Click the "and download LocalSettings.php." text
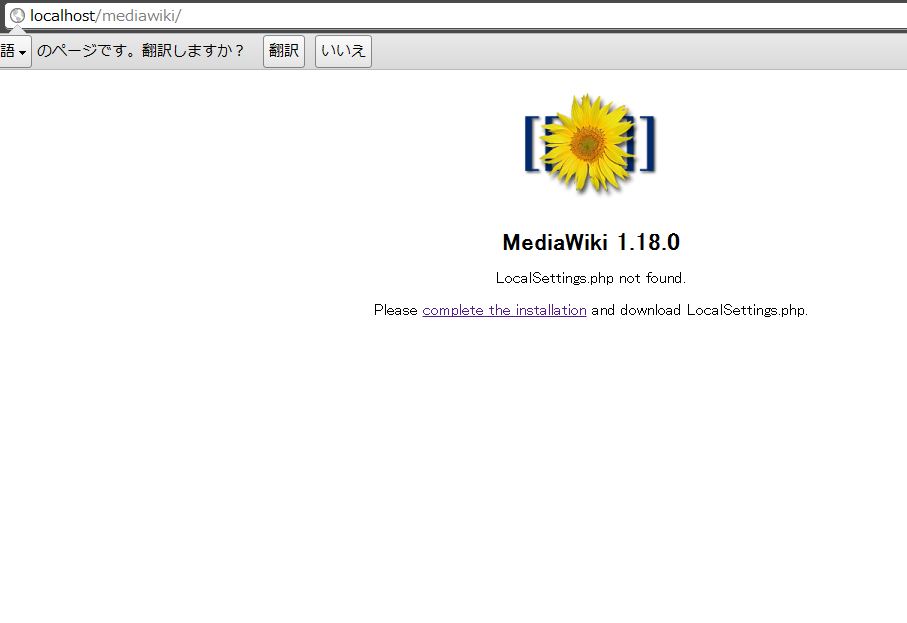The height and width of the screenshot is (623, 907). click(x=699, y=310)
